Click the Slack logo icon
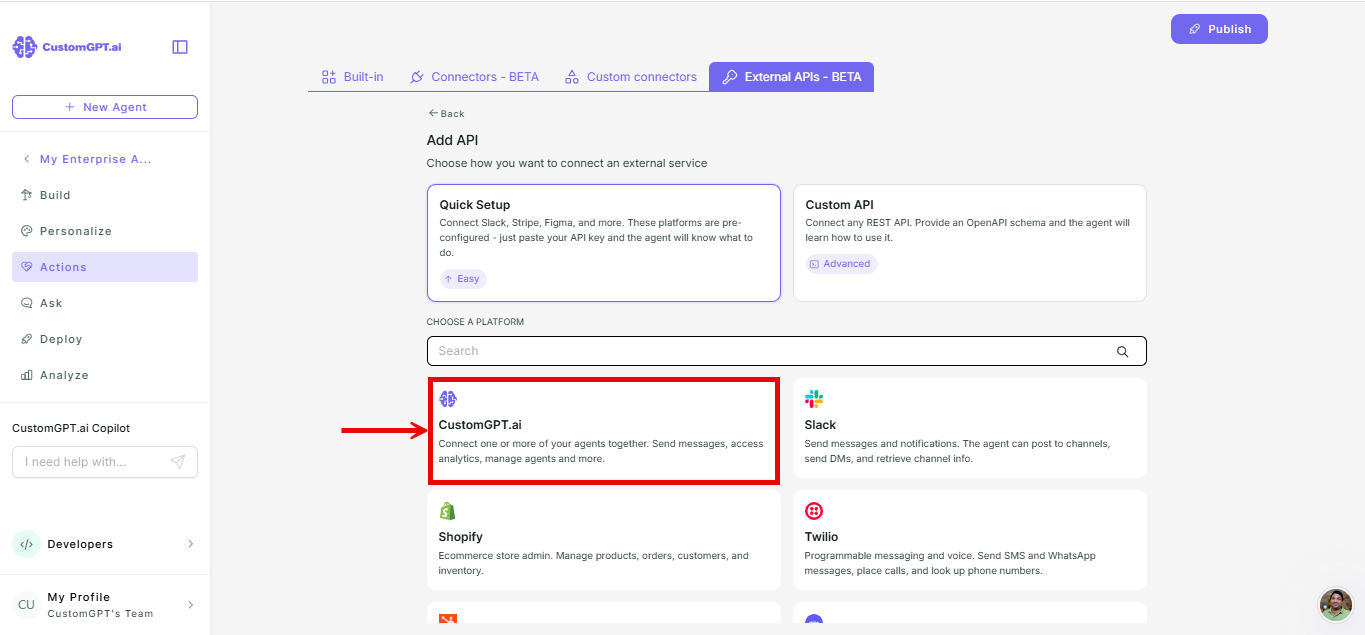 pos(814,399)
